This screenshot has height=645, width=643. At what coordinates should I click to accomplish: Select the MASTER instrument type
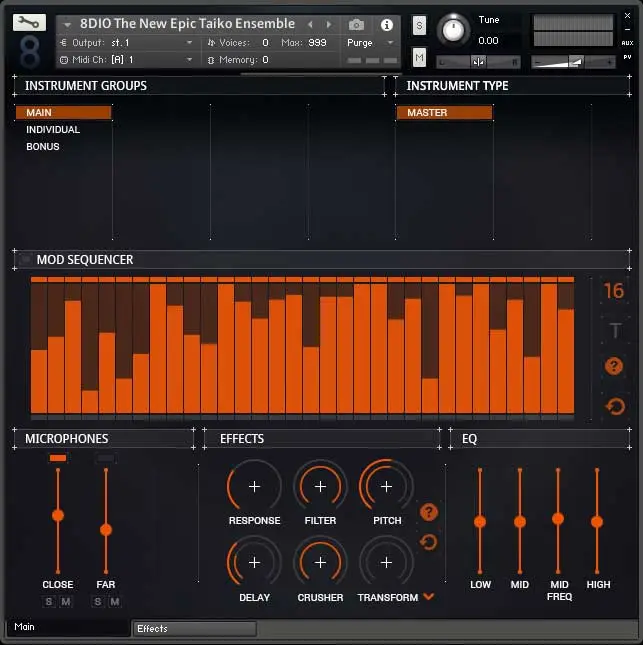click(444, 112)
